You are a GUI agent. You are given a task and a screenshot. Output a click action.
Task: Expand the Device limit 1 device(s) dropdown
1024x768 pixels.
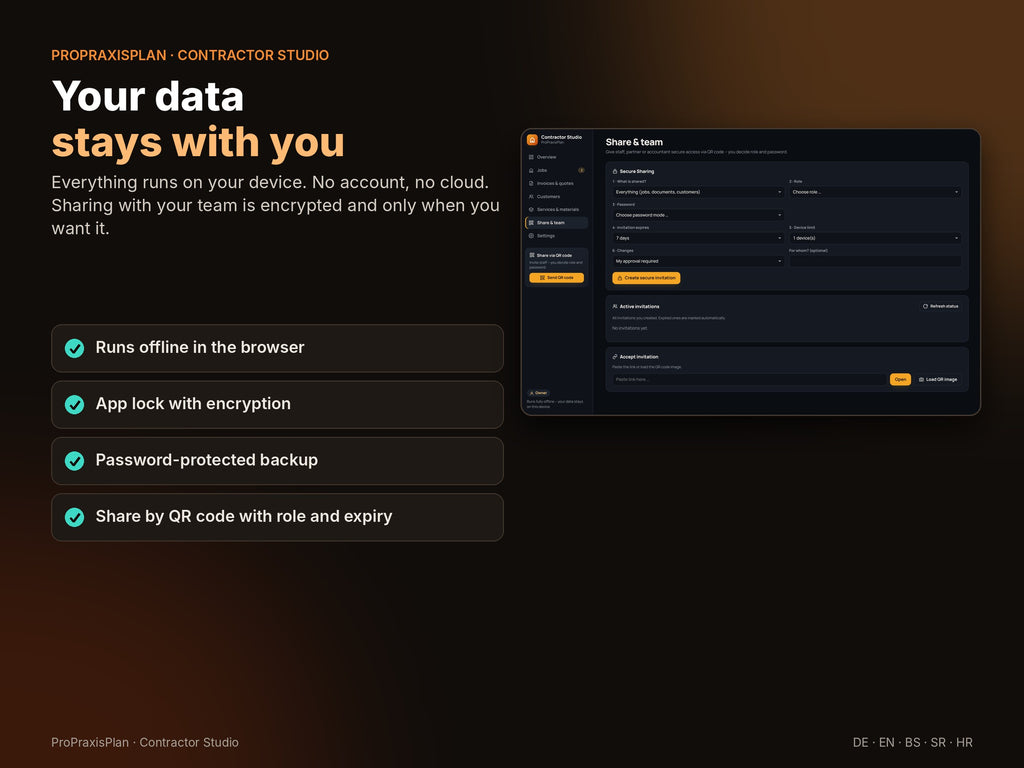point(874,238)
